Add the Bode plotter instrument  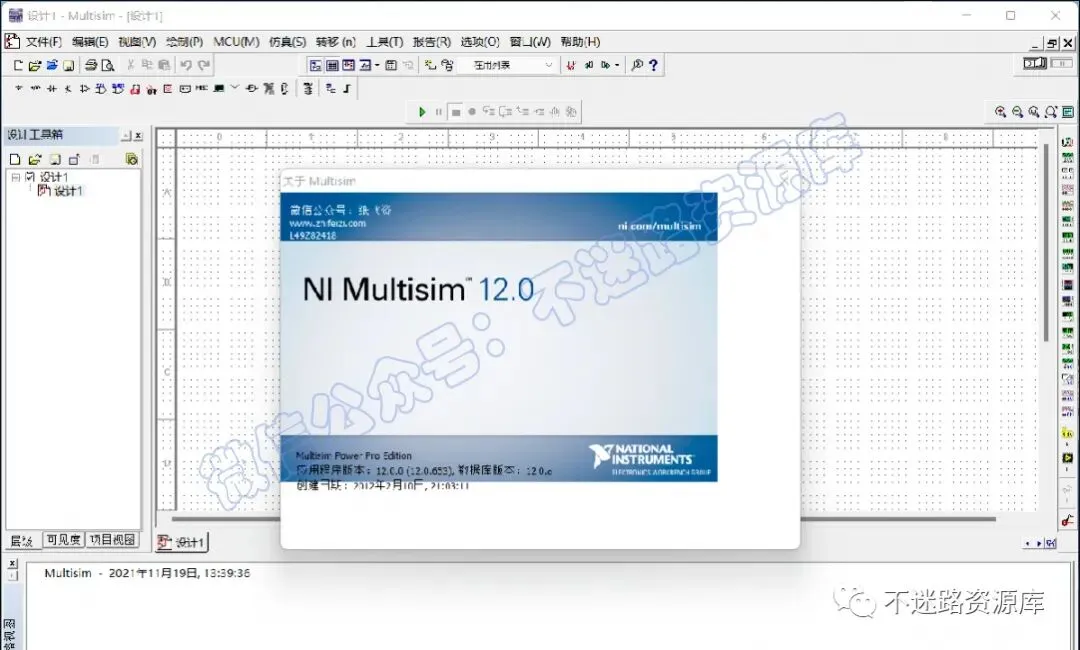[1067, 222]
